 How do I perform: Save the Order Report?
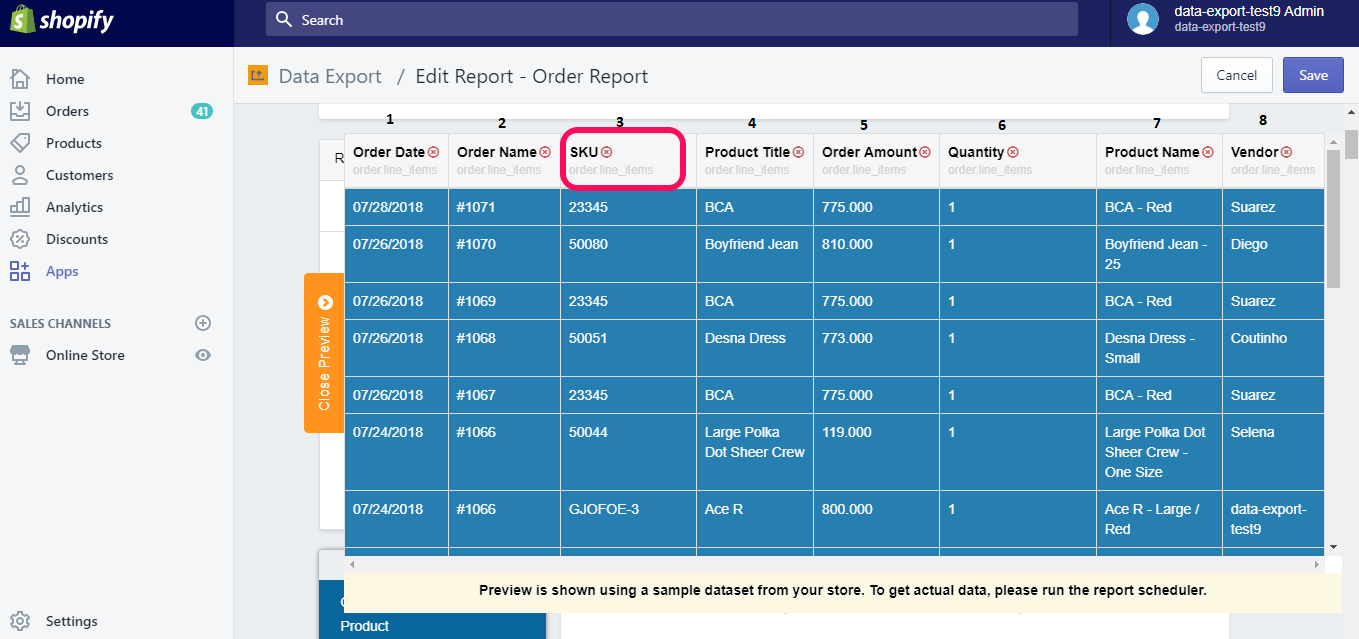click(x=1312, y=75)
